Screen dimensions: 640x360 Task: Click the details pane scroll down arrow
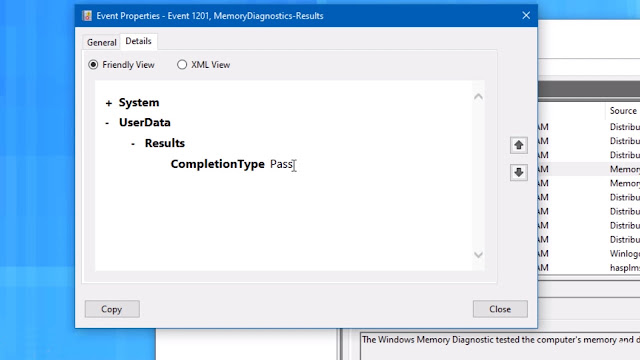click(x=478, y=255)
